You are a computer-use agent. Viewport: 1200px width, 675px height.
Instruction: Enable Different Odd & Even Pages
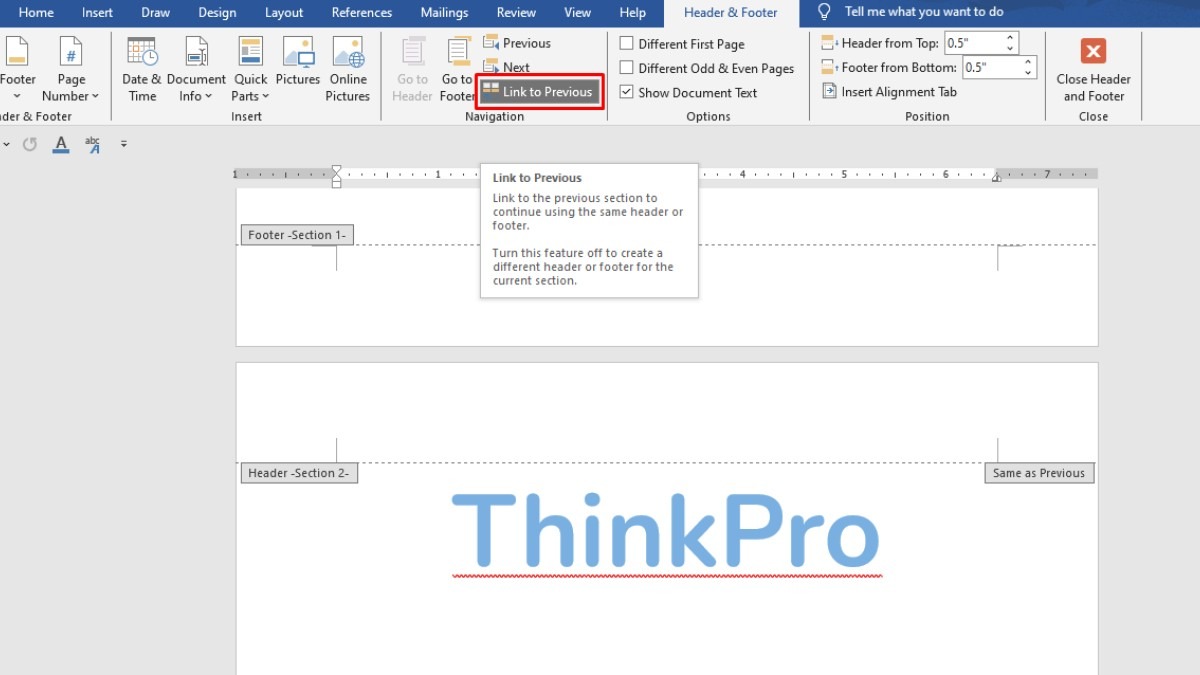(626, 68)
